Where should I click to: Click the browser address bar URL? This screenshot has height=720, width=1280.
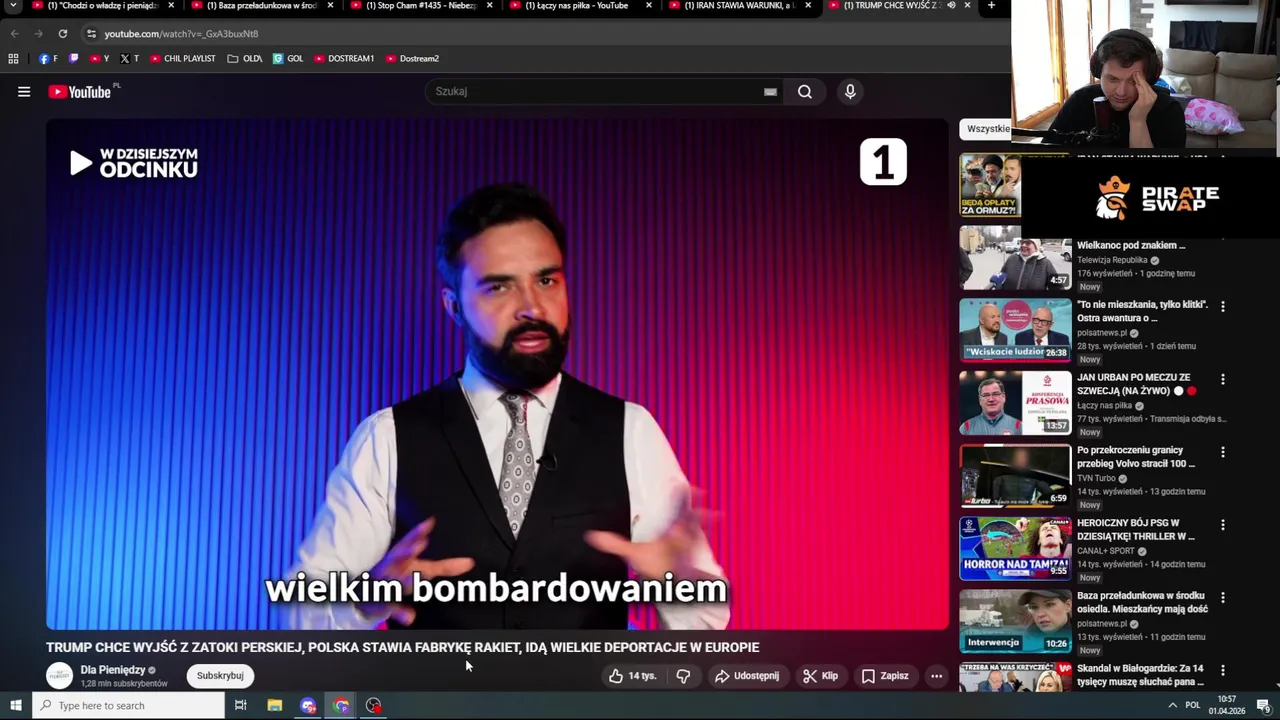181,34
